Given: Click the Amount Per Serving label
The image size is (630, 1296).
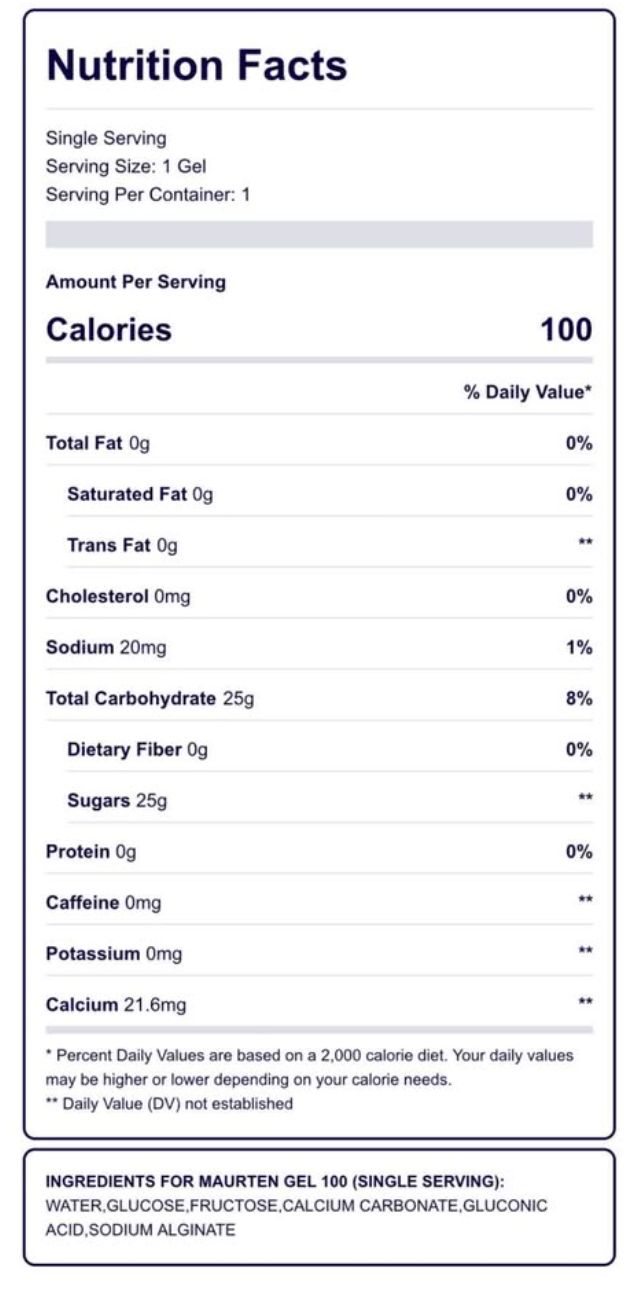Looking at the screenshot, I should [x=136, y=282].
